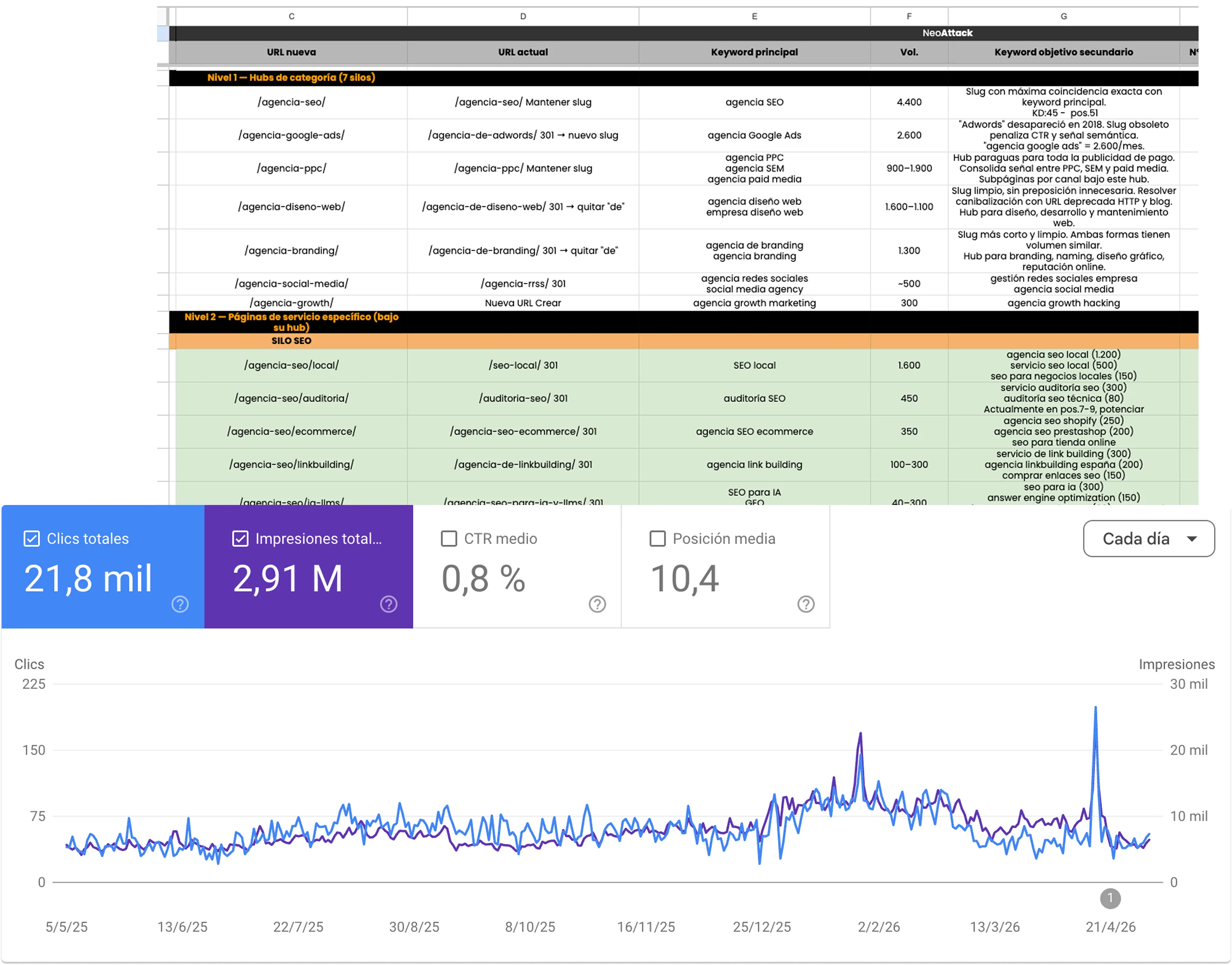Open help icon on CTR medio card
Image resolution: width=1232 pixels, height=965 pixels.
click(597, 604)
